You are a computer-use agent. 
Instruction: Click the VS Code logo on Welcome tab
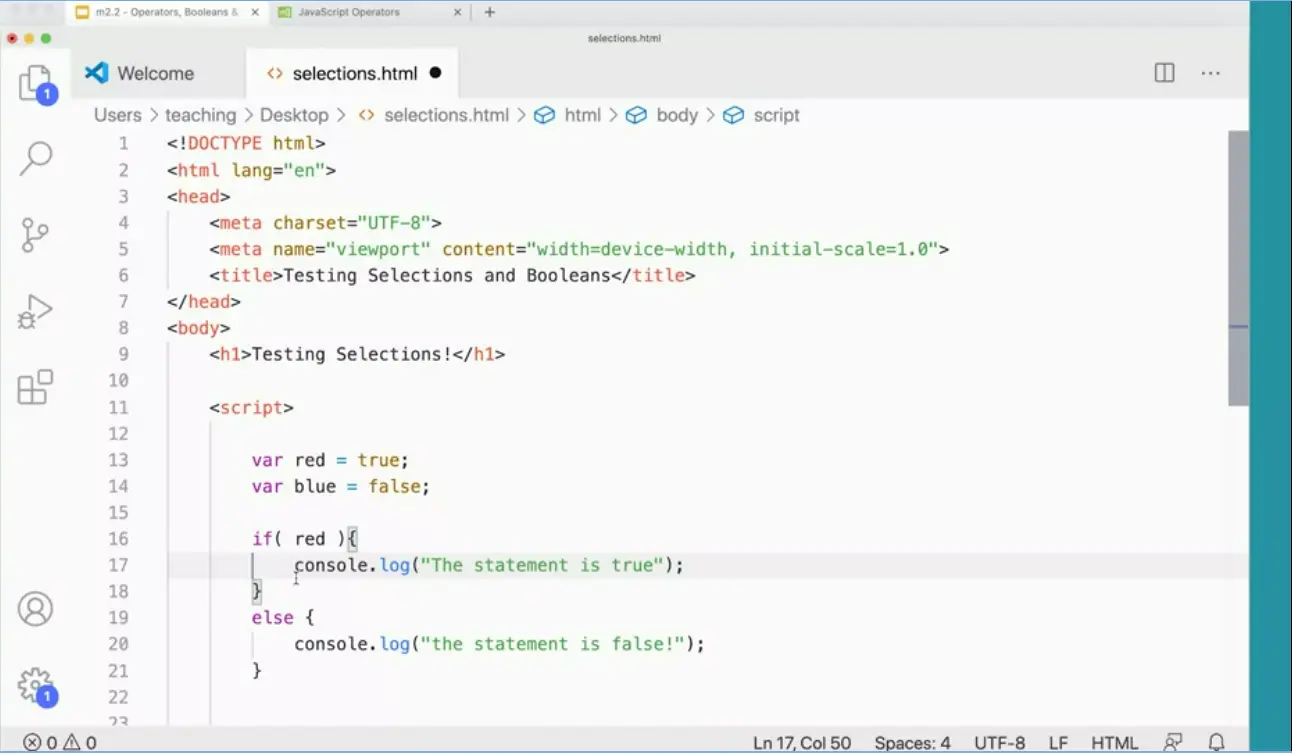pos(96,73)
